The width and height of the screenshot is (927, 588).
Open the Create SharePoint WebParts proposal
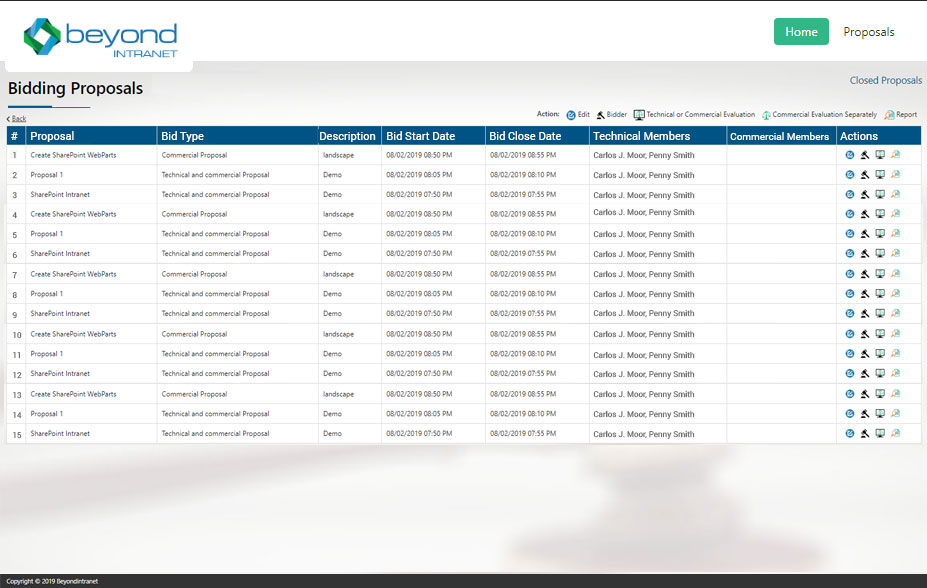coord(74,155)
